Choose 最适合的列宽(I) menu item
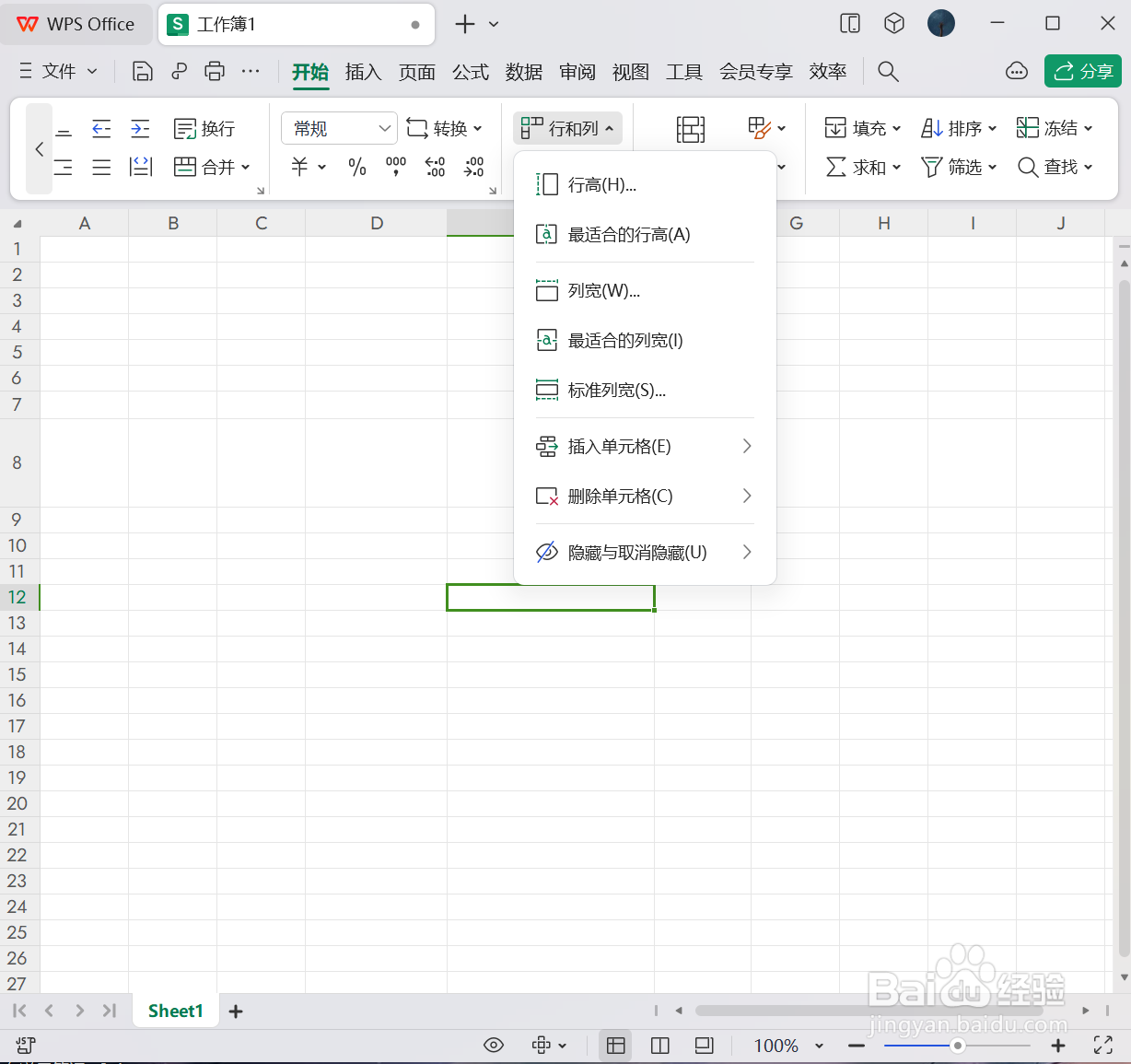1131x1064 pixels. [x=645, y=341]
